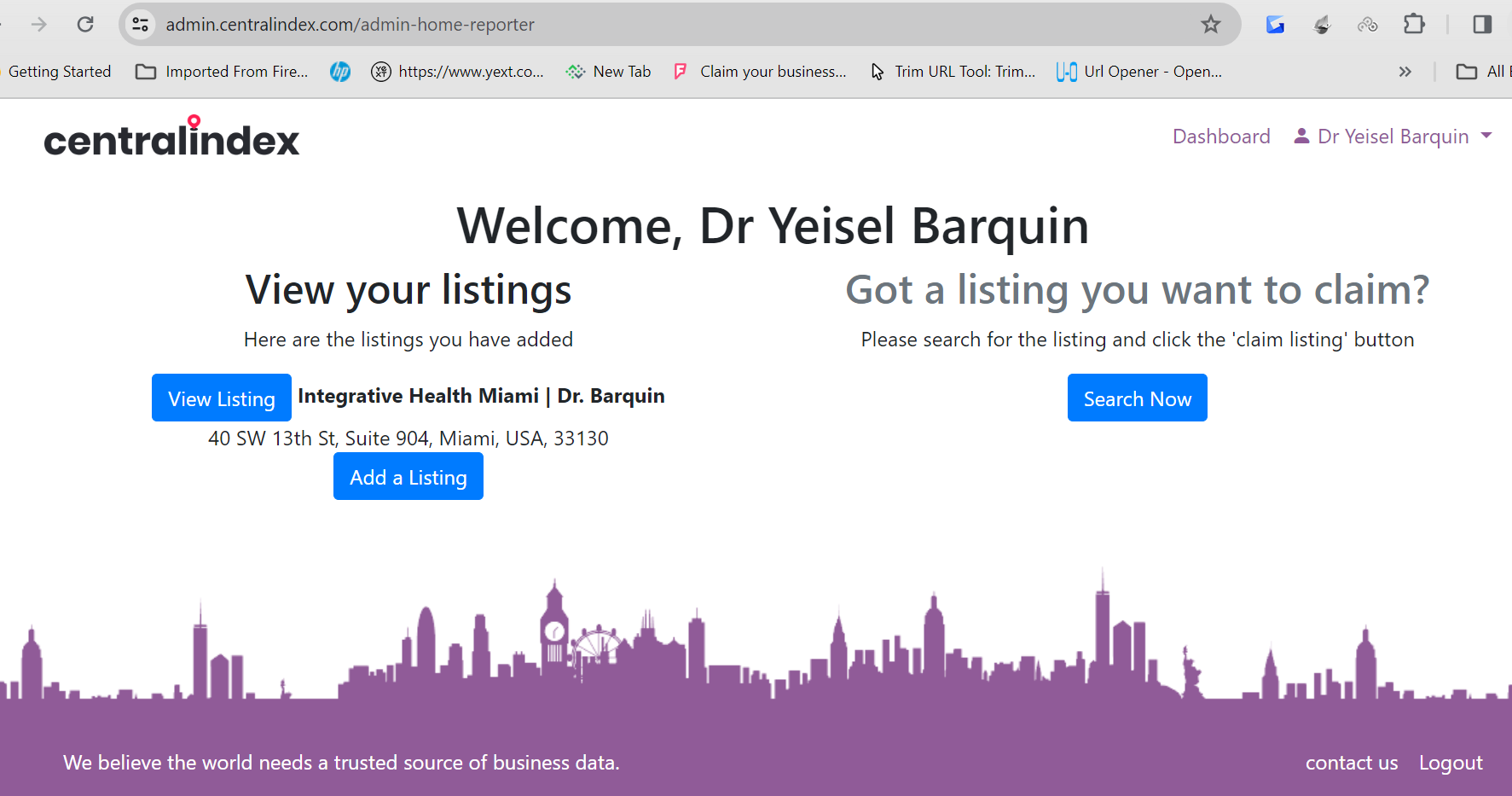The height and width of the screenshot is (796, 1512).
Task: Click the footer tagline 'We believe the world needs'
Action: click(x=341, y=763)
